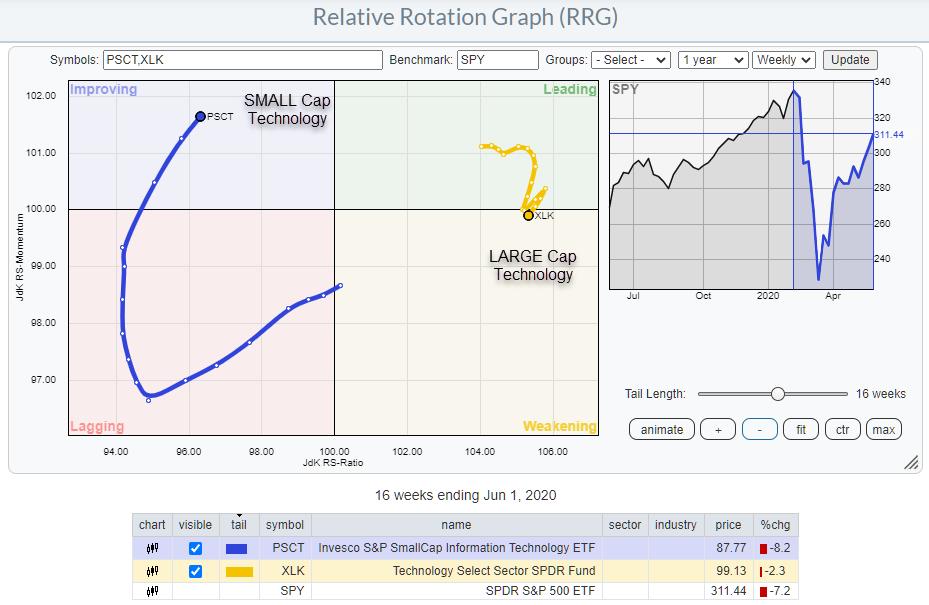Click the minus zoom-out button
The height and width of the screenshot is (605, 929).
[760, 429]
